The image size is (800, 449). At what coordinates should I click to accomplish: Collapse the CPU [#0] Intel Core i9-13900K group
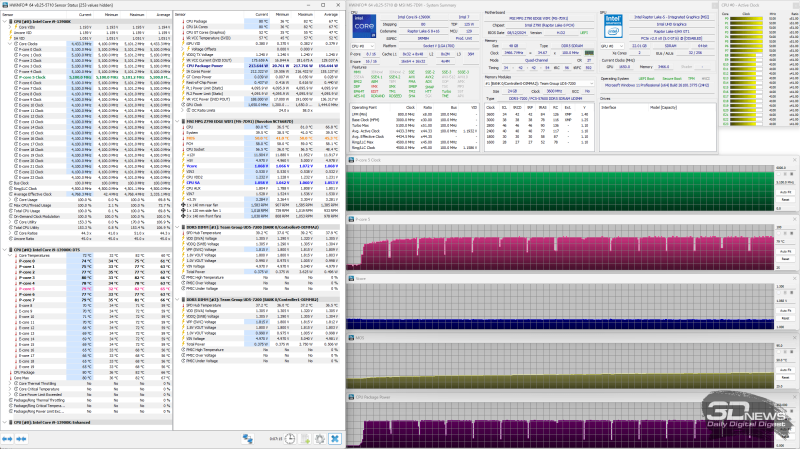point(4,22)
